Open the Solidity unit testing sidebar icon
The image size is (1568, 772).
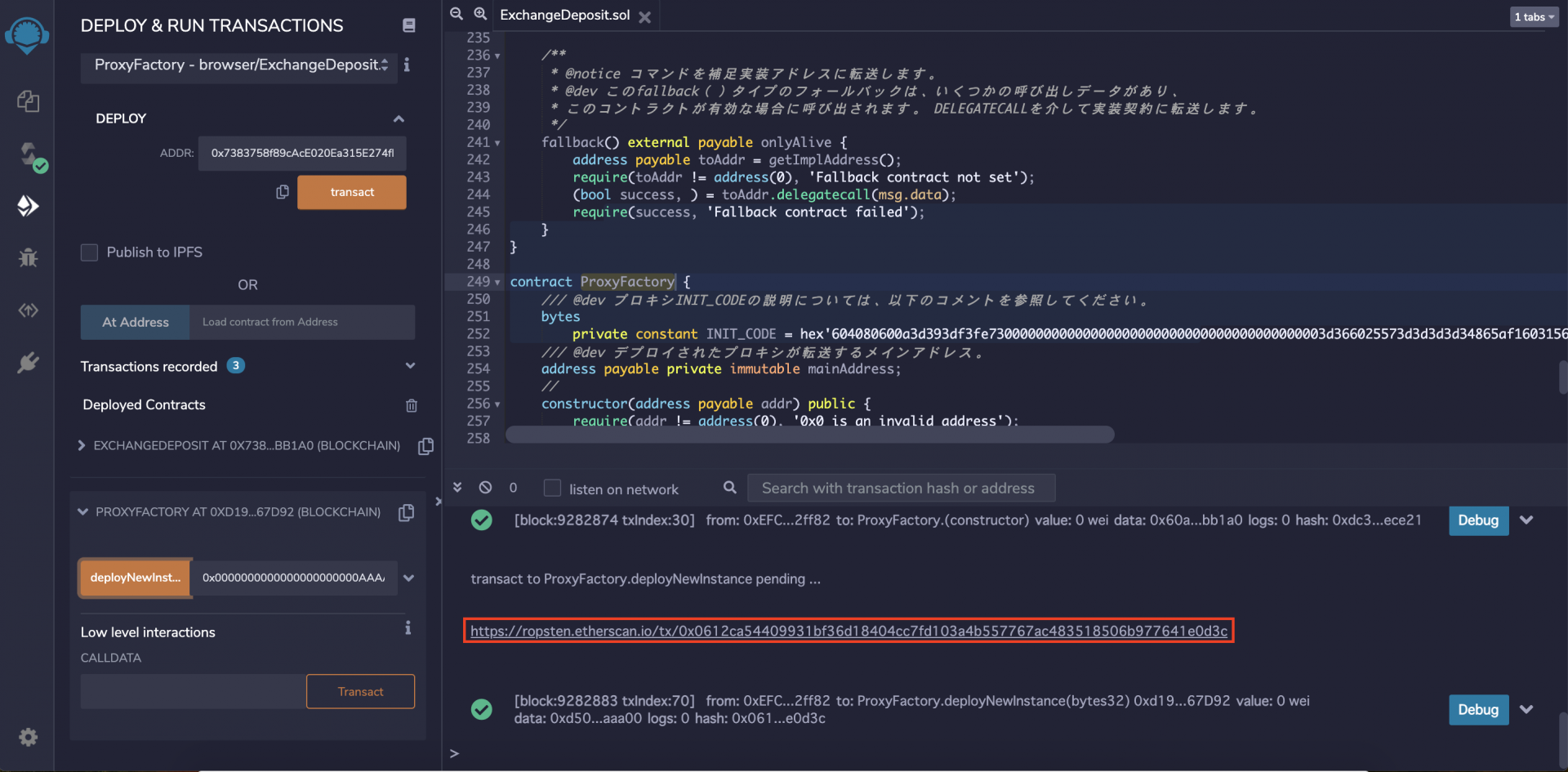point(28,310)
